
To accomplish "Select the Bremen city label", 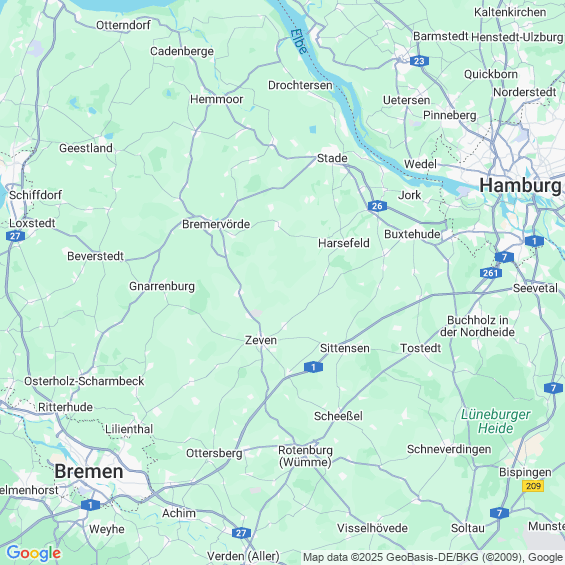I will [89, 471].
